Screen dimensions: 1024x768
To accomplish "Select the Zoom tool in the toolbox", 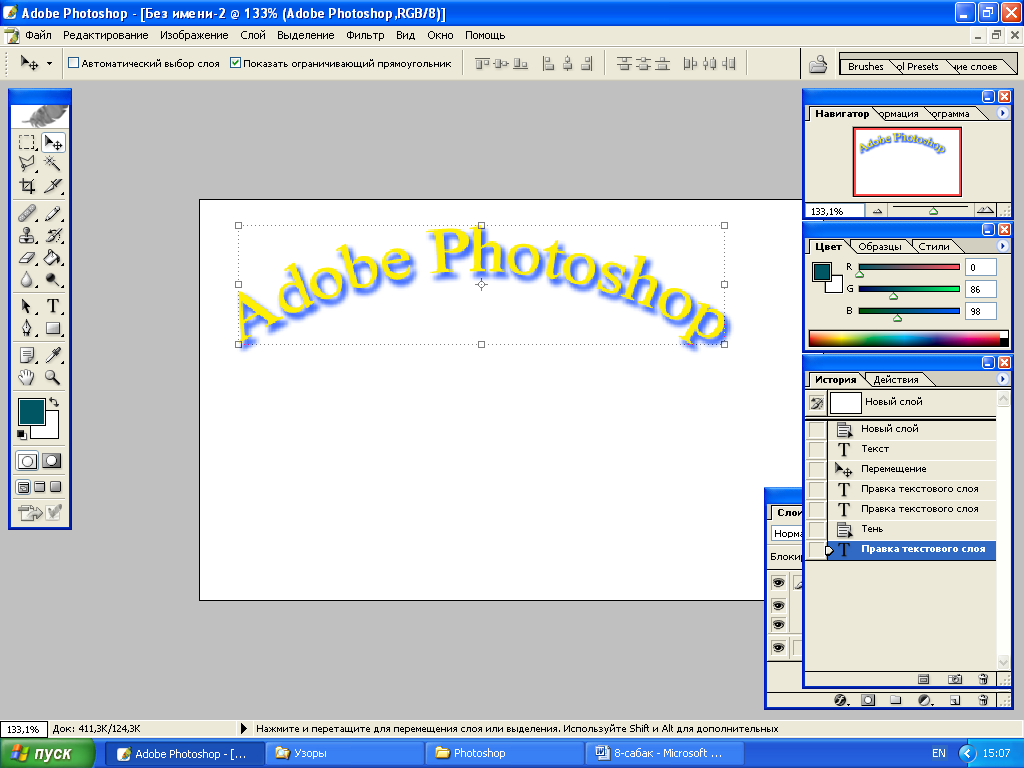I will click(x=53, y=377).
